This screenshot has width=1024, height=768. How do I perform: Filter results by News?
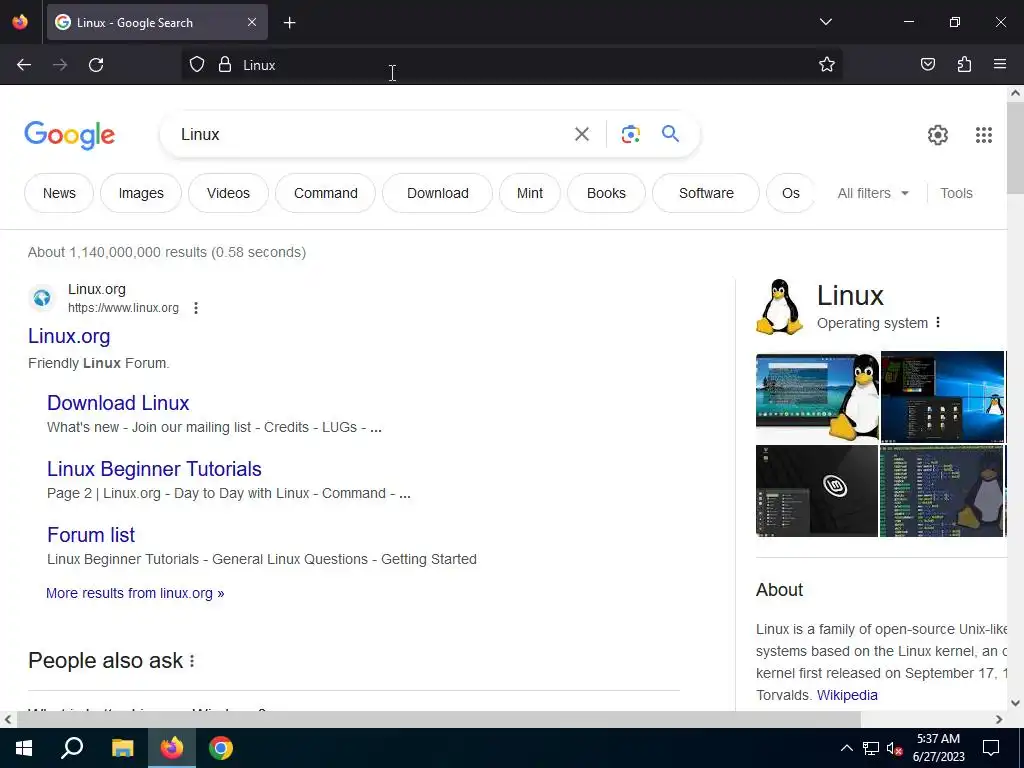(x=59, y=193)
